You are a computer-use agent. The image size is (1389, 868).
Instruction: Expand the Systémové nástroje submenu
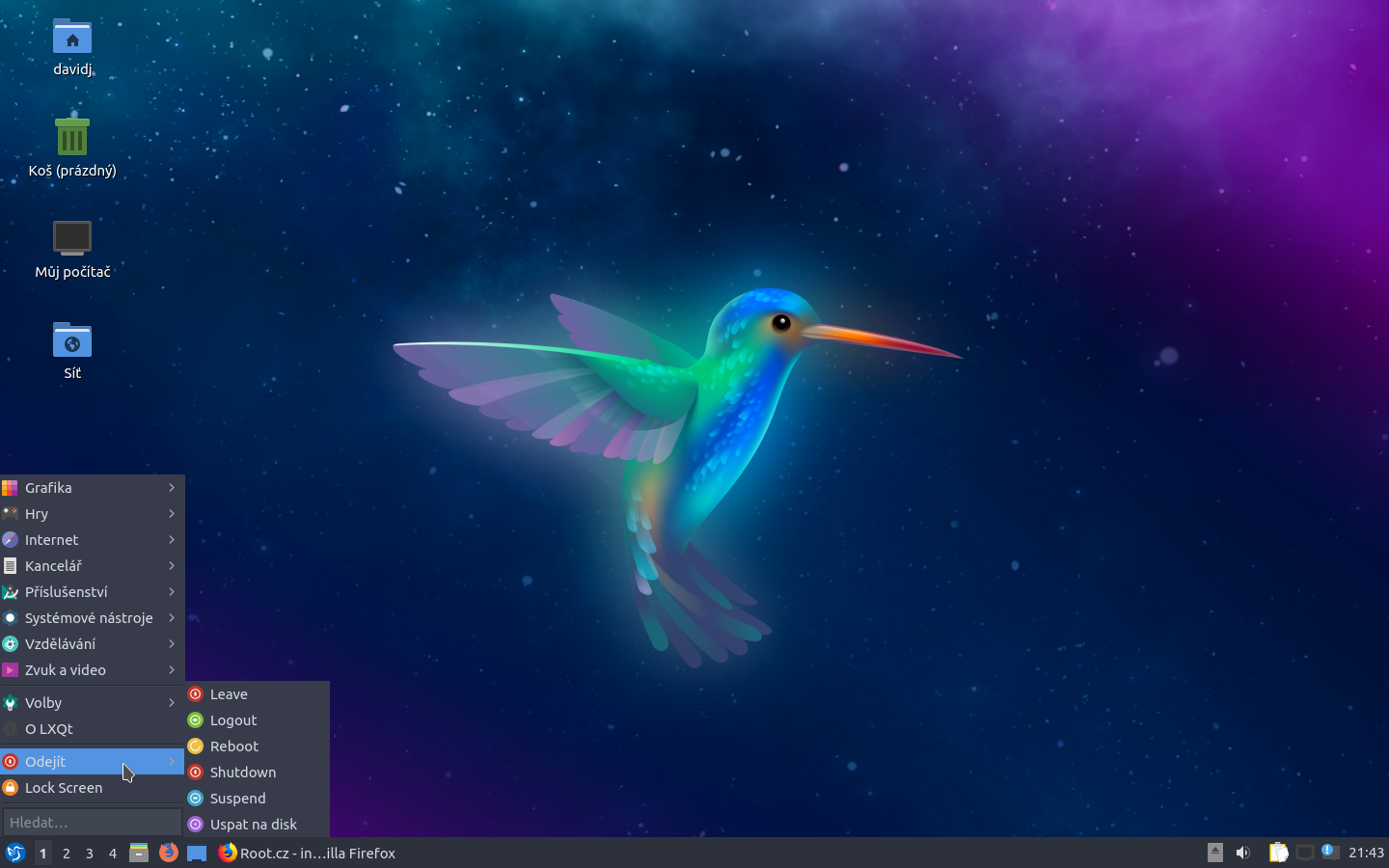point(89,618)
